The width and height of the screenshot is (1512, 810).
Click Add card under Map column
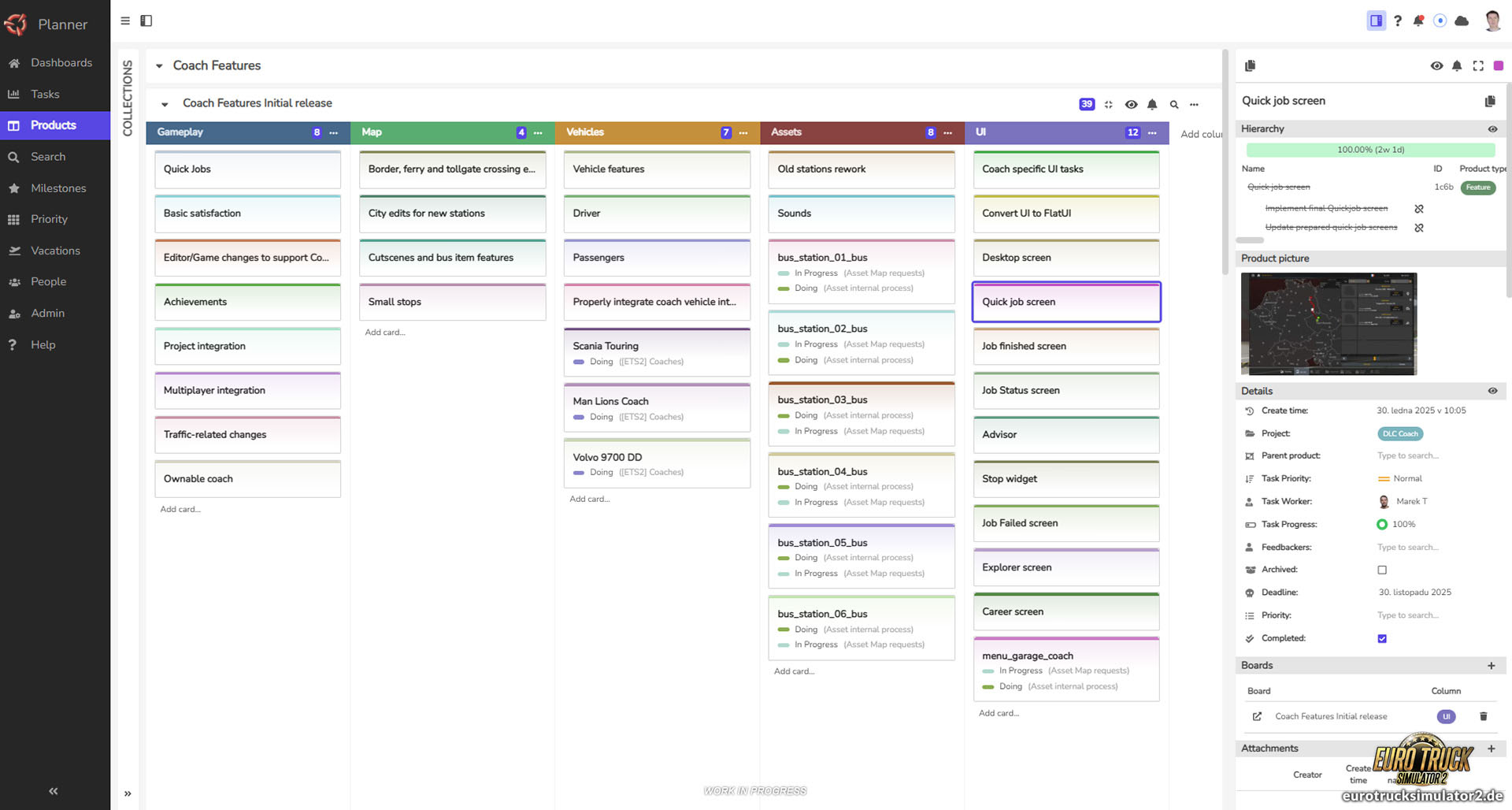pos(385,333)
